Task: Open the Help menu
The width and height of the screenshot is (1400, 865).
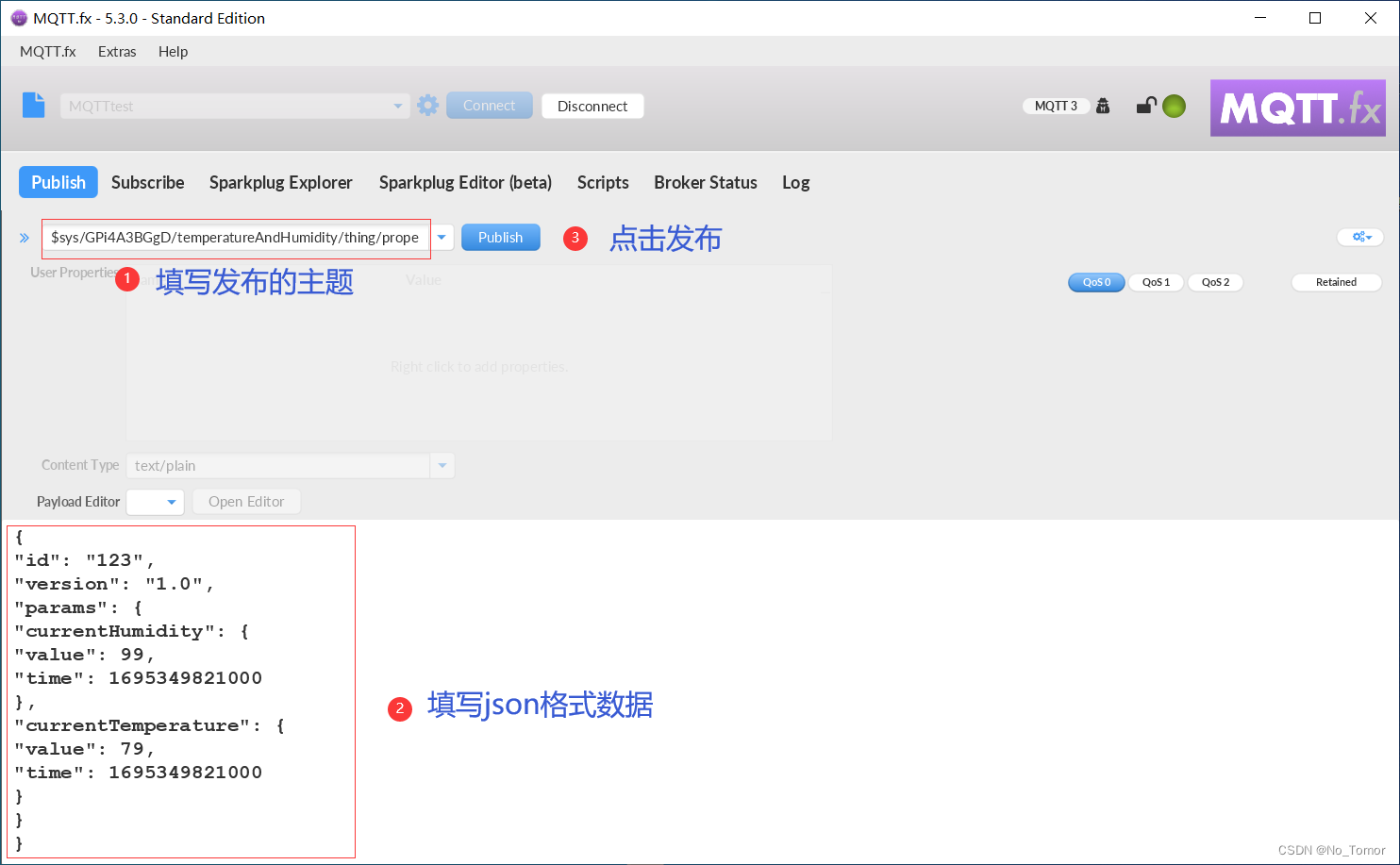Action: (x=173, y=51)
